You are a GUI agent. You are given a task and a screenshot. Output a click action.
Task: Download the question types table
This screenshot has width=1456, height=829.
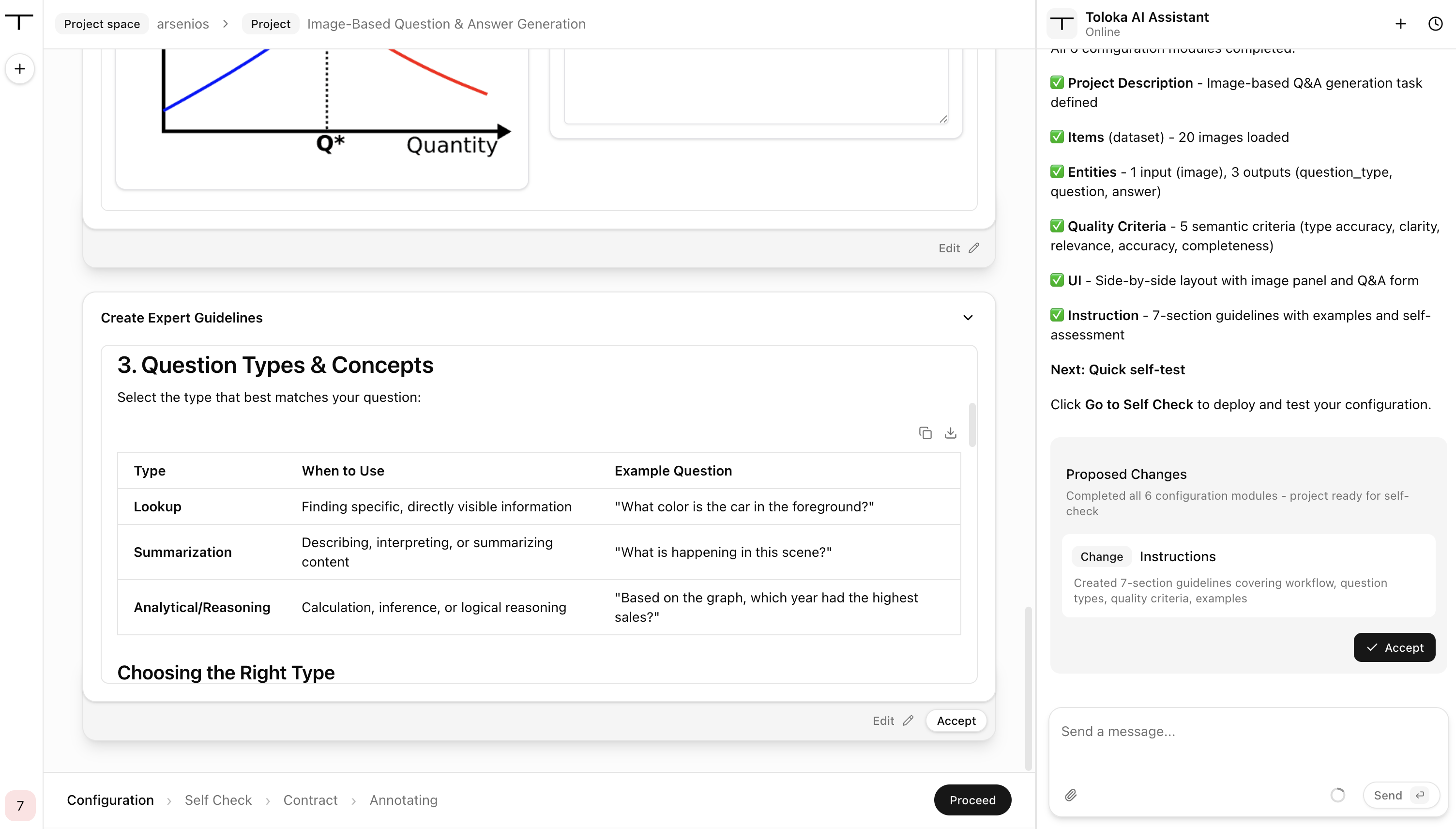(x=950, y=433)
